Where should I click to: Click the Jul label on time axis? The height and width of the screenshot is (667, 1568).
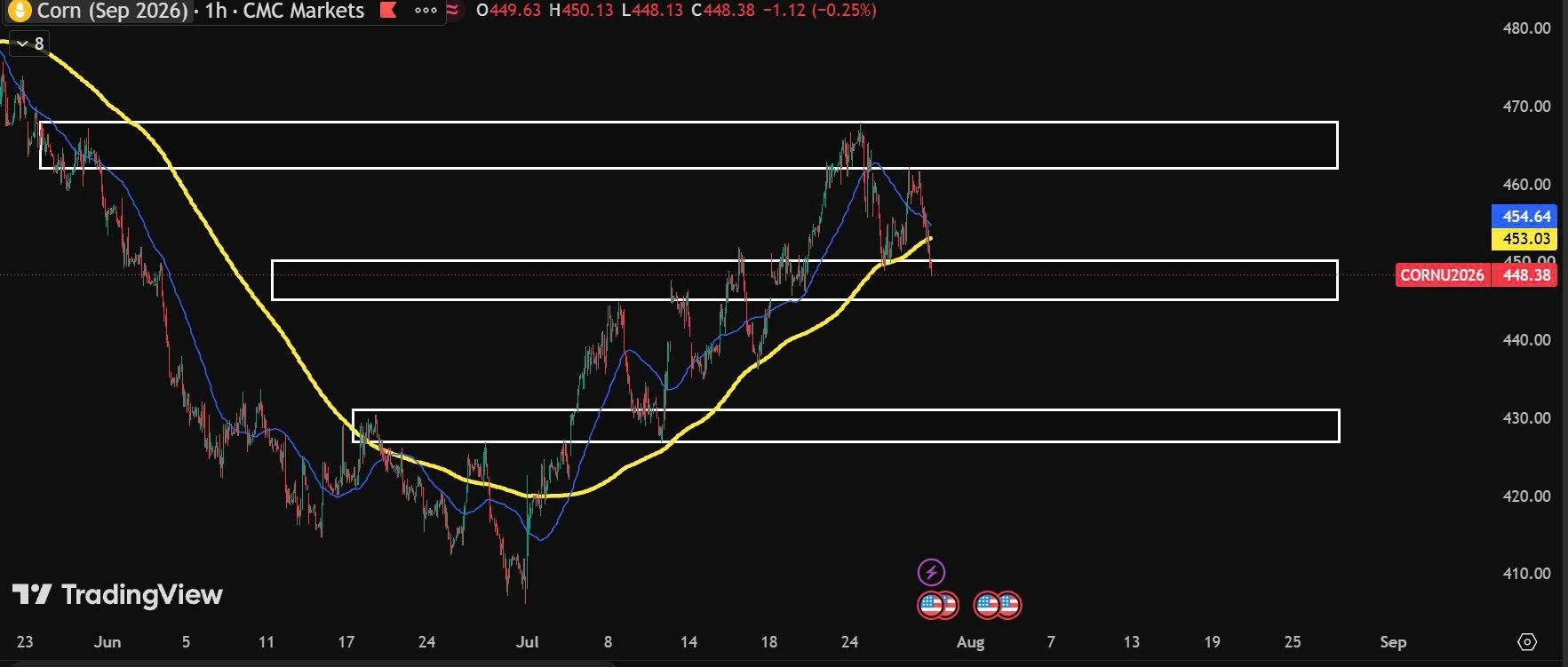click(x=528, y=642)
